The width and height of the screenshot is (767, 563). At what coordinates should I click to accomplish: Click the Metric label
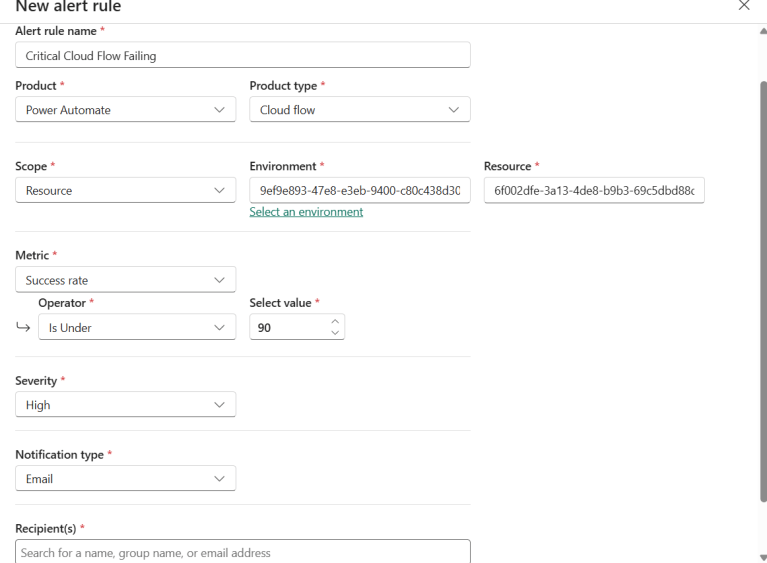tap(32, 255)
